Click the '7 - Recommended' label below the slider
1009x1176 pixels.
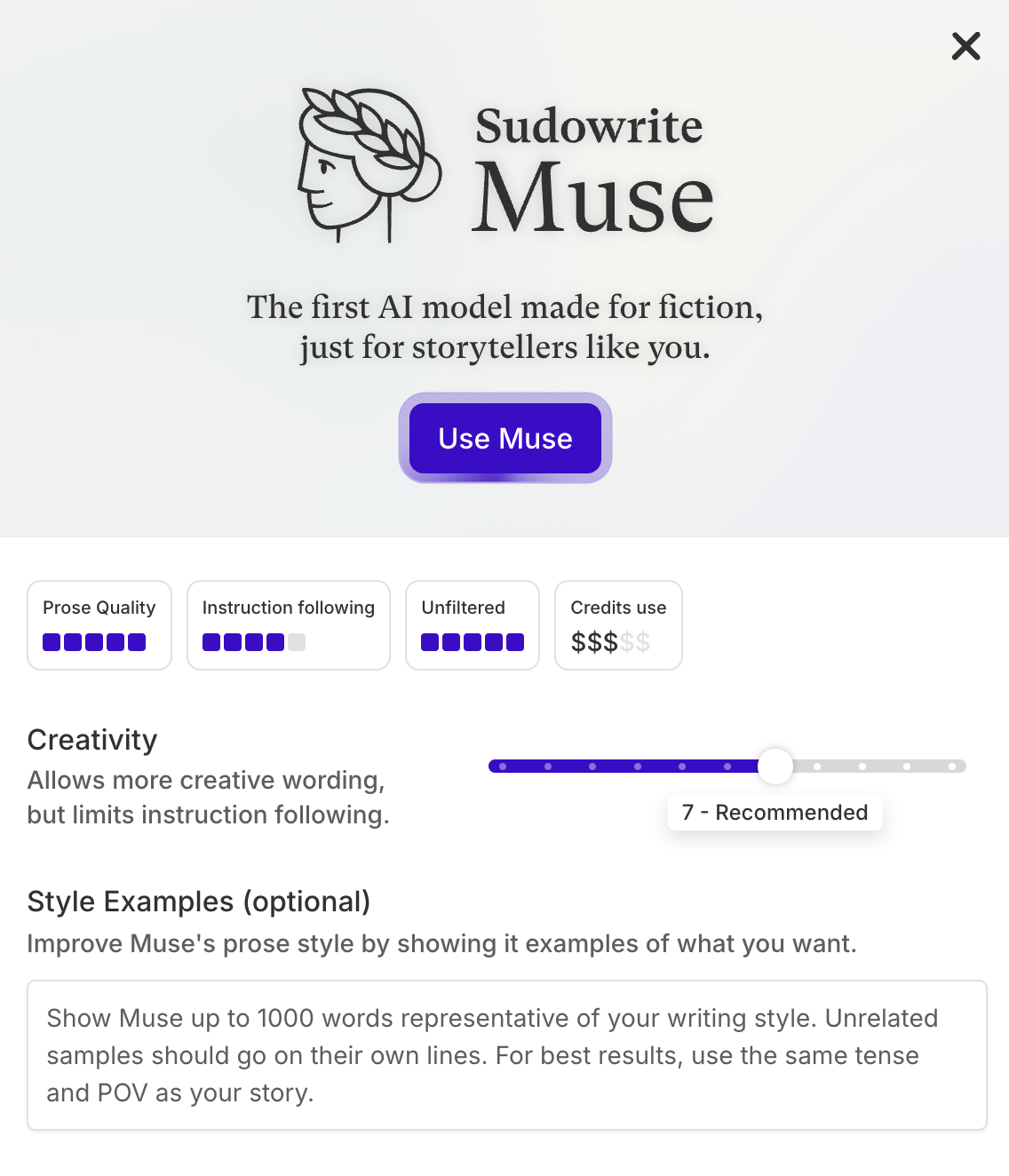[x=775, y=812]
